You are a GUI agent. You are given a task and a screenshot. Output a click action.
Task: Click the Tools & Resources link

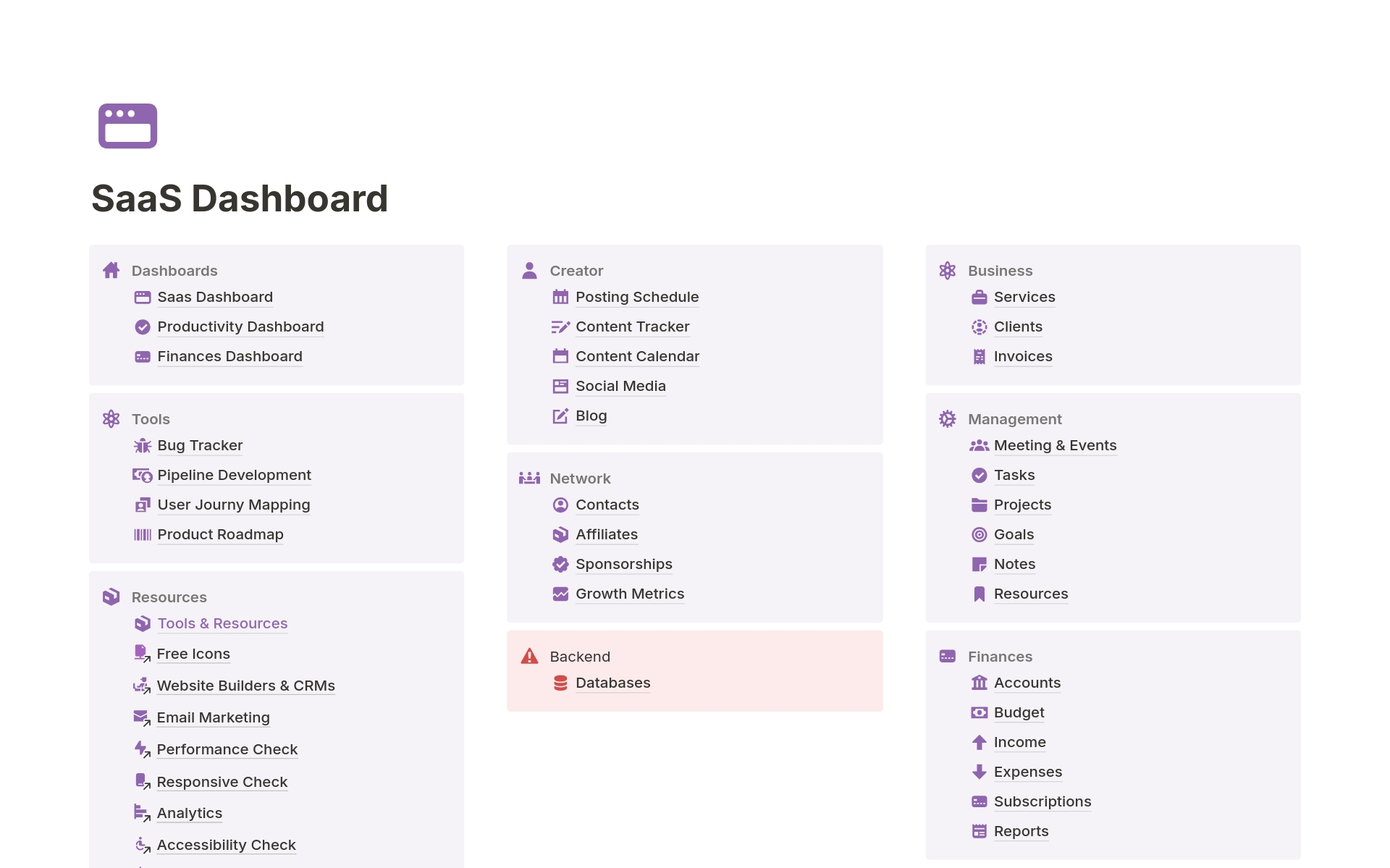pos(222,623)
